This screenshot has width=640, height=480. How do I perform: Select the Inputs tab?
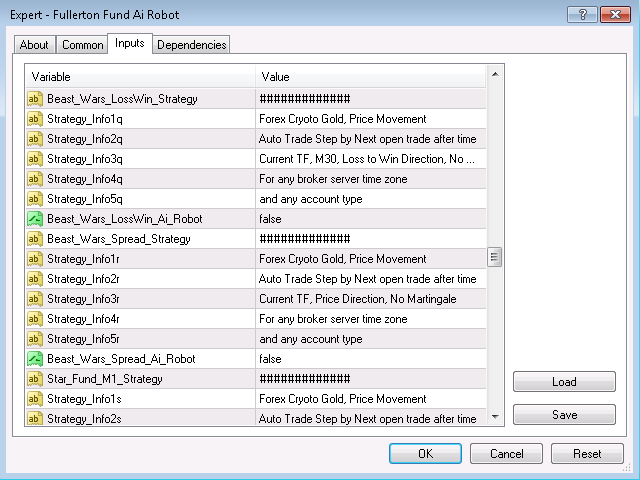(x=130, y=43)
